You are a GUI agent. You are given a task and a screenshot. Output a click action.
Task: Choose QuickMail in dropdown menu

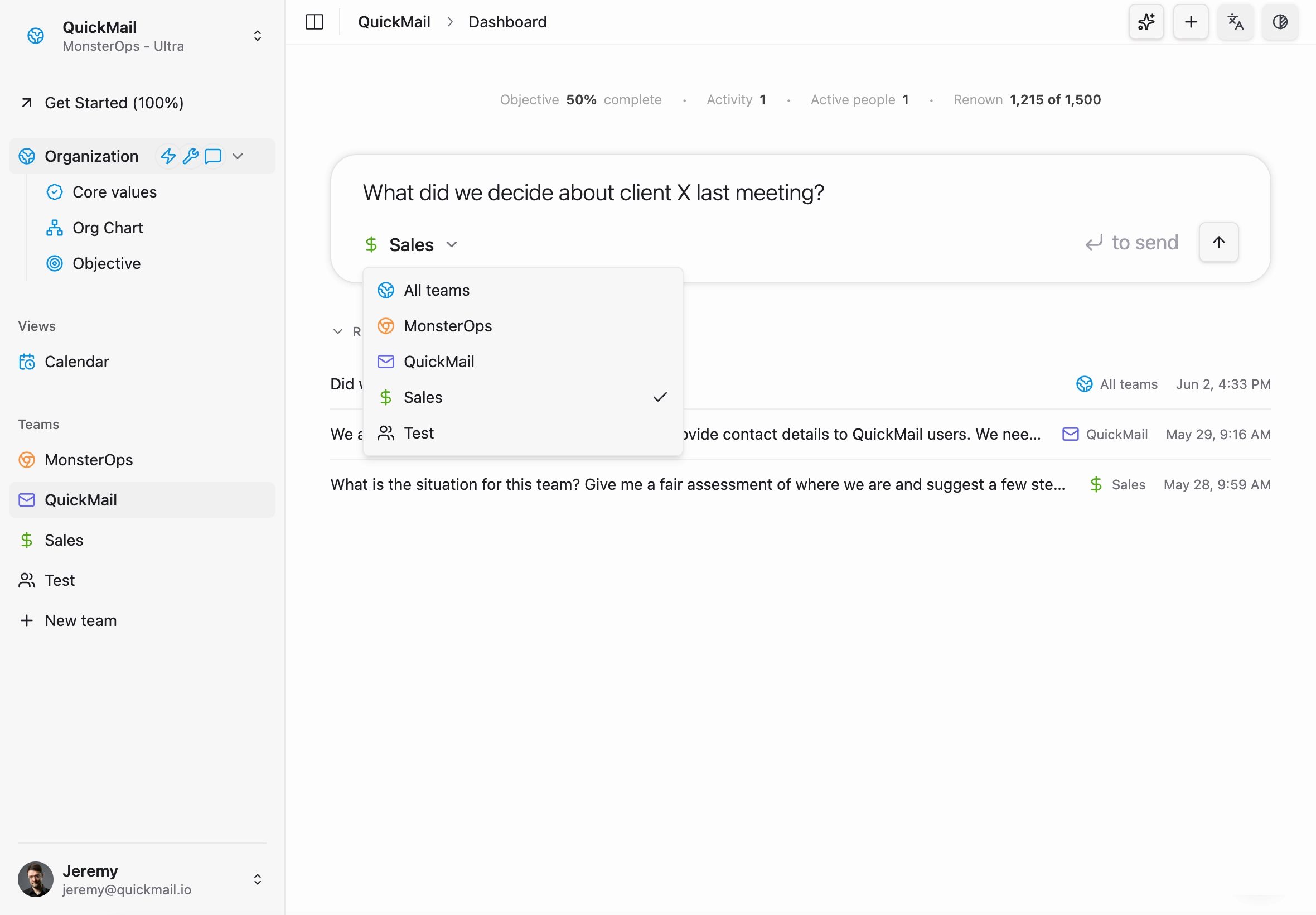pos(522,362)
